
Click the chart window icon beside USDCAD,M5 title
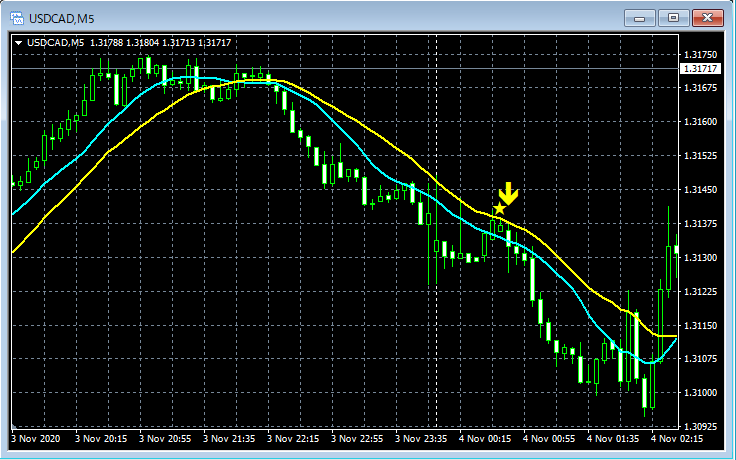pyautogui.click(x=17, y=18)
